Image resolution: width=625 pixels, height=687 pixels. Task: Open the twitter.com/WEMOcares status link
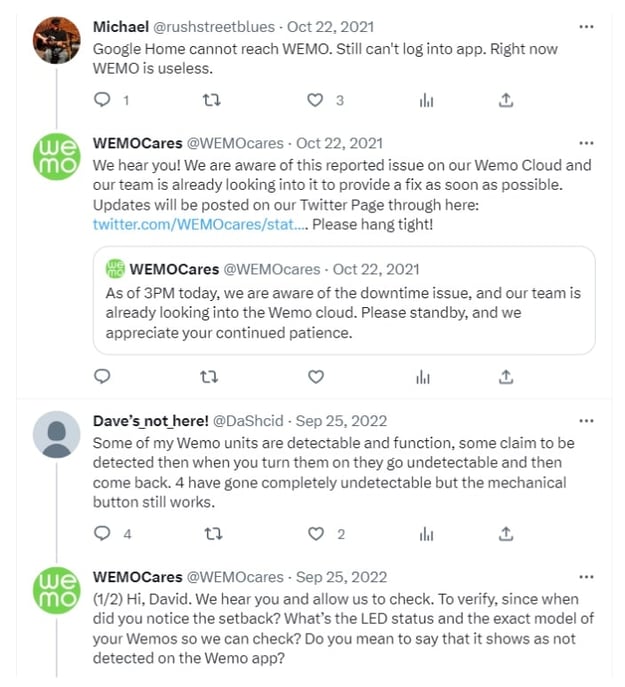(199, 224)
